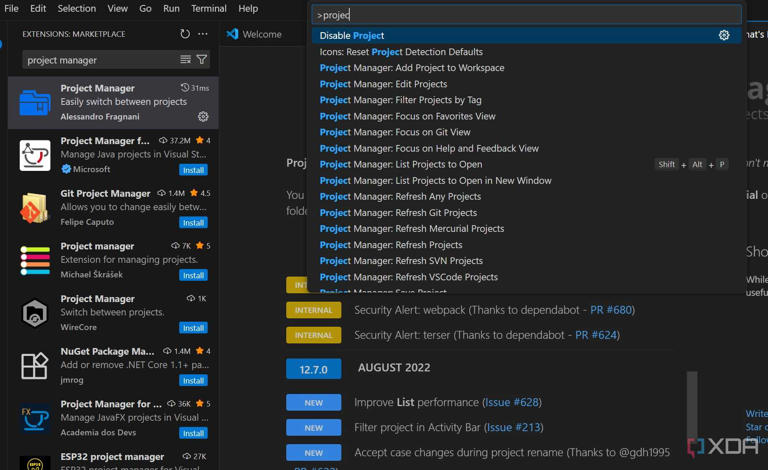Focus the command palette input field
Image resolution: width=768 pixels, height=470 pixels.
[x=527, y=15]
